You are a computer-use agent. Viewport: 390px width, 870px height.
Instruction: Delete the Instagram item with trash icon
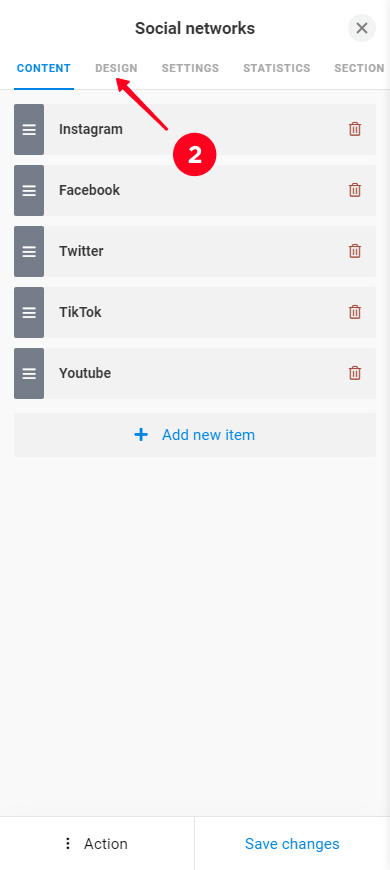[354, 129]
